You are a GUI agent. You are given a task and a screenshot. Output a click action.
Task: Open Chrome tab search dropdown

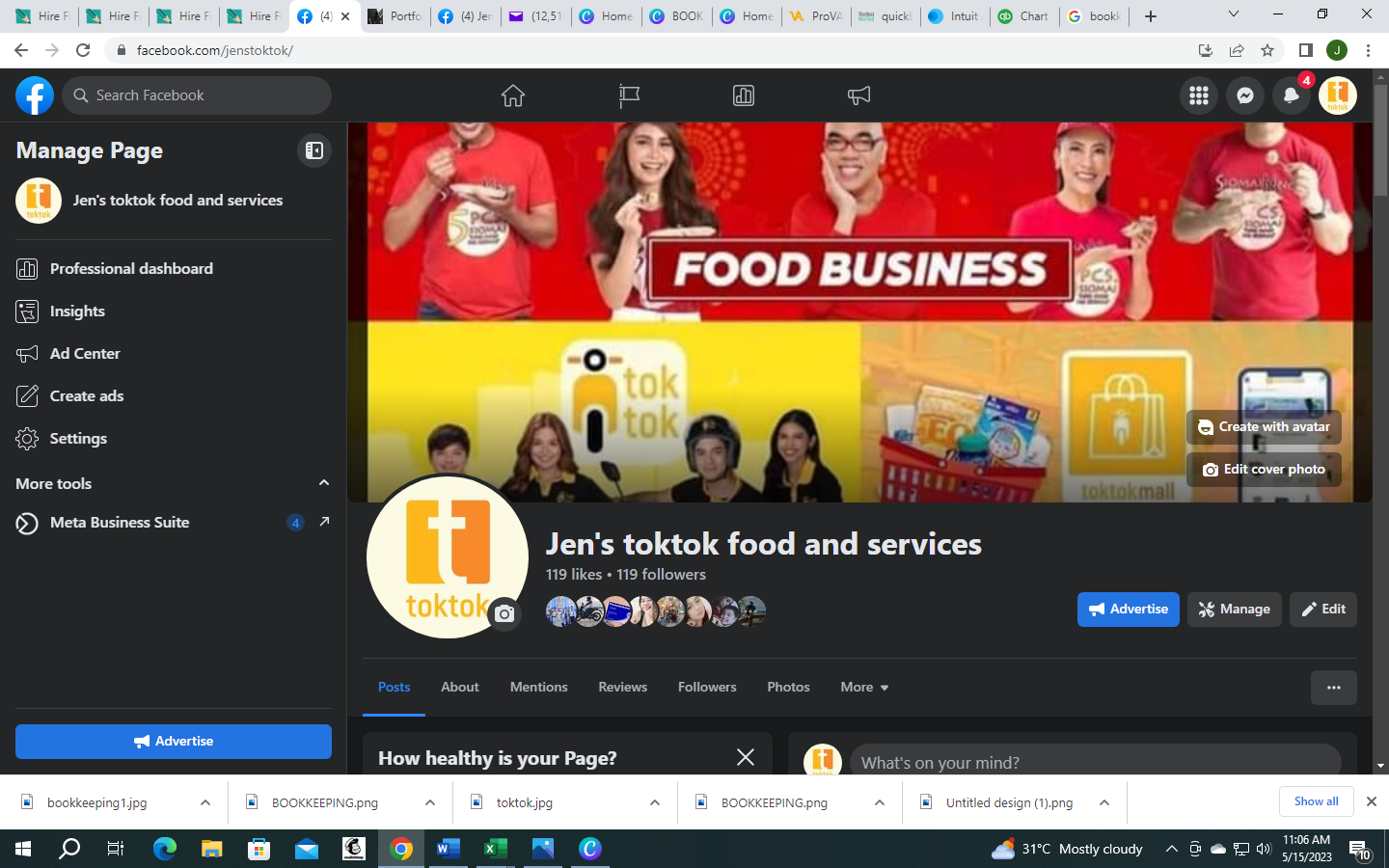point(1233,14)
